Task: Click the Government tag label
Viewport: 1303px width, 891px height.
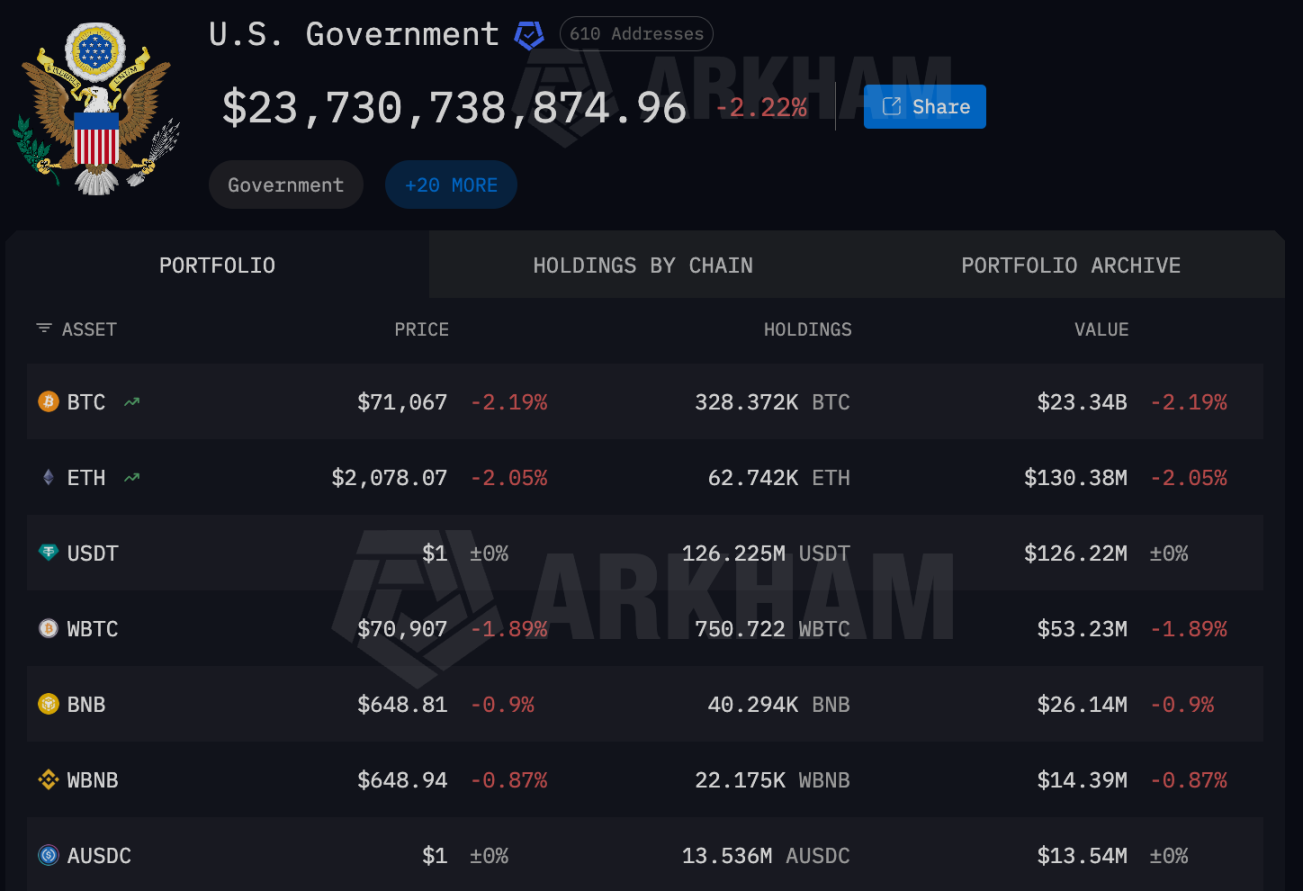Action: point(285,185)
